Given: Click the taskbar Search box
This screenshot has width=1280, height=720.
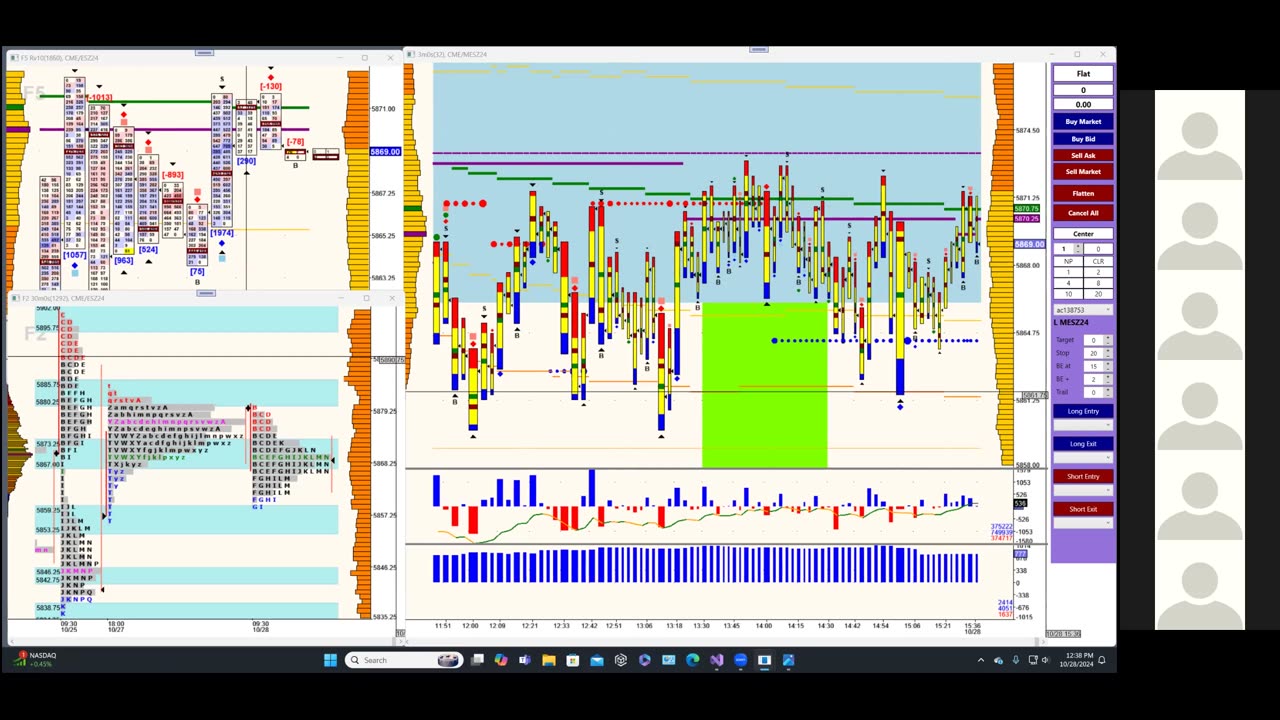Looking at the screenshot, I should point(403,660).
